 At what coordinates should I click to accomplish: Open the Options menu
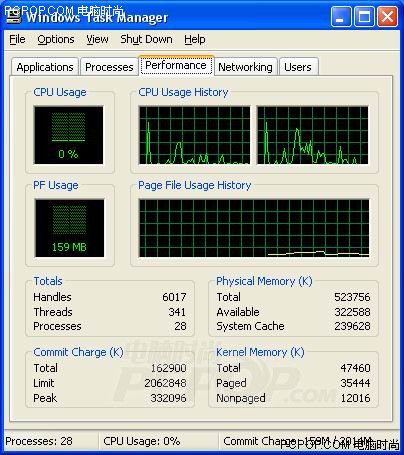[x=56, y=39]
